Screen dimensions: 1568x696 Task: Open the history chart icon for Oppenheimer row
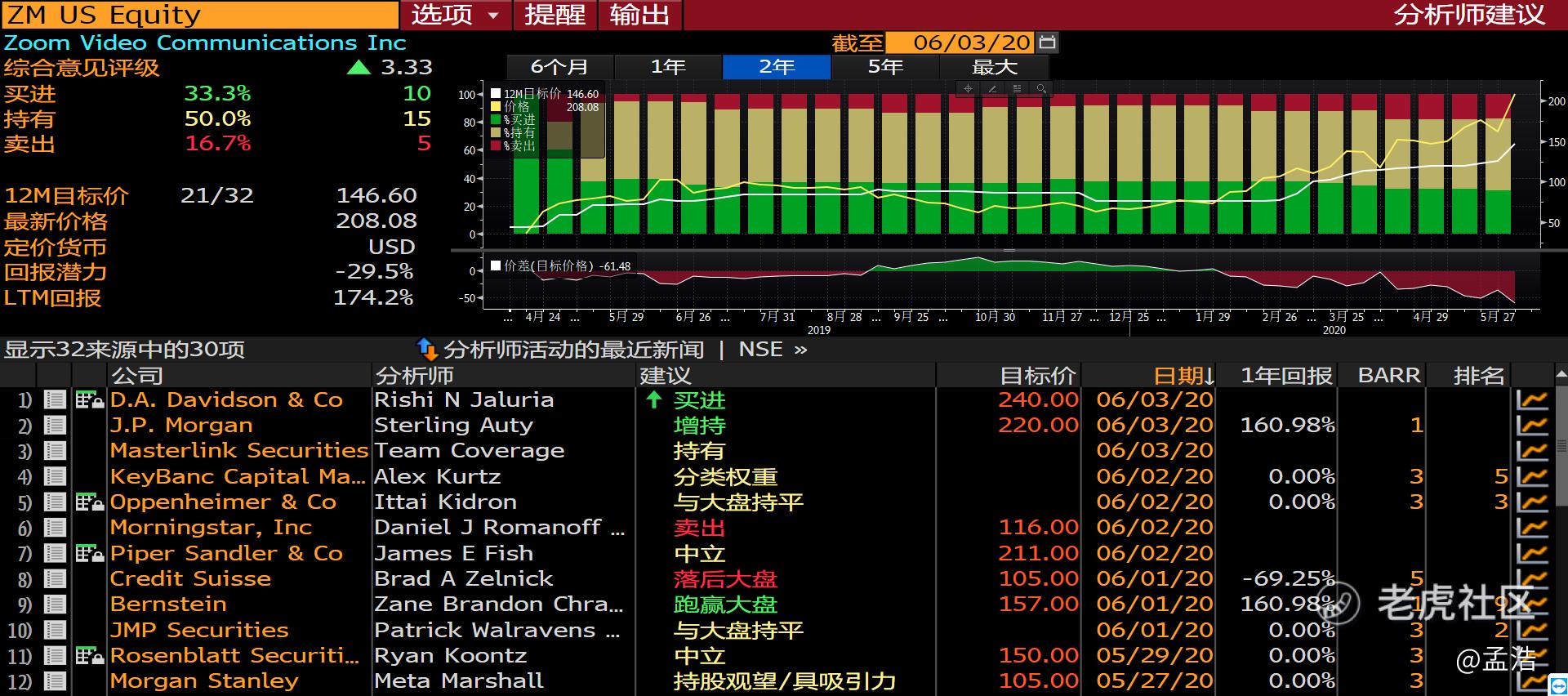click(x=1532, y=502)
